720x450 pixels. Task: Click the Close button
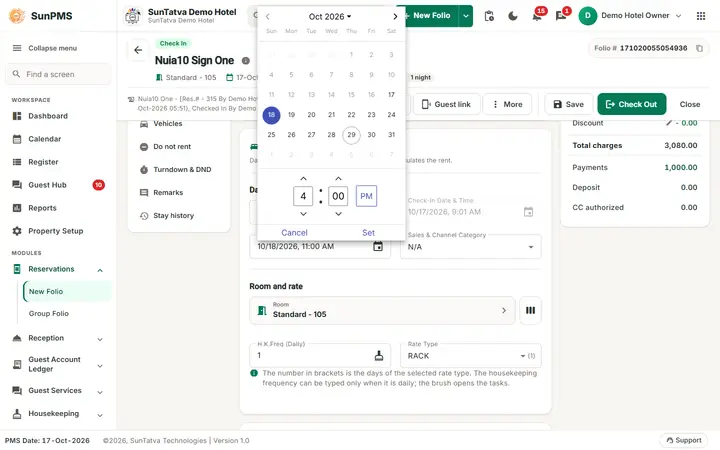[x=690, y=104]
